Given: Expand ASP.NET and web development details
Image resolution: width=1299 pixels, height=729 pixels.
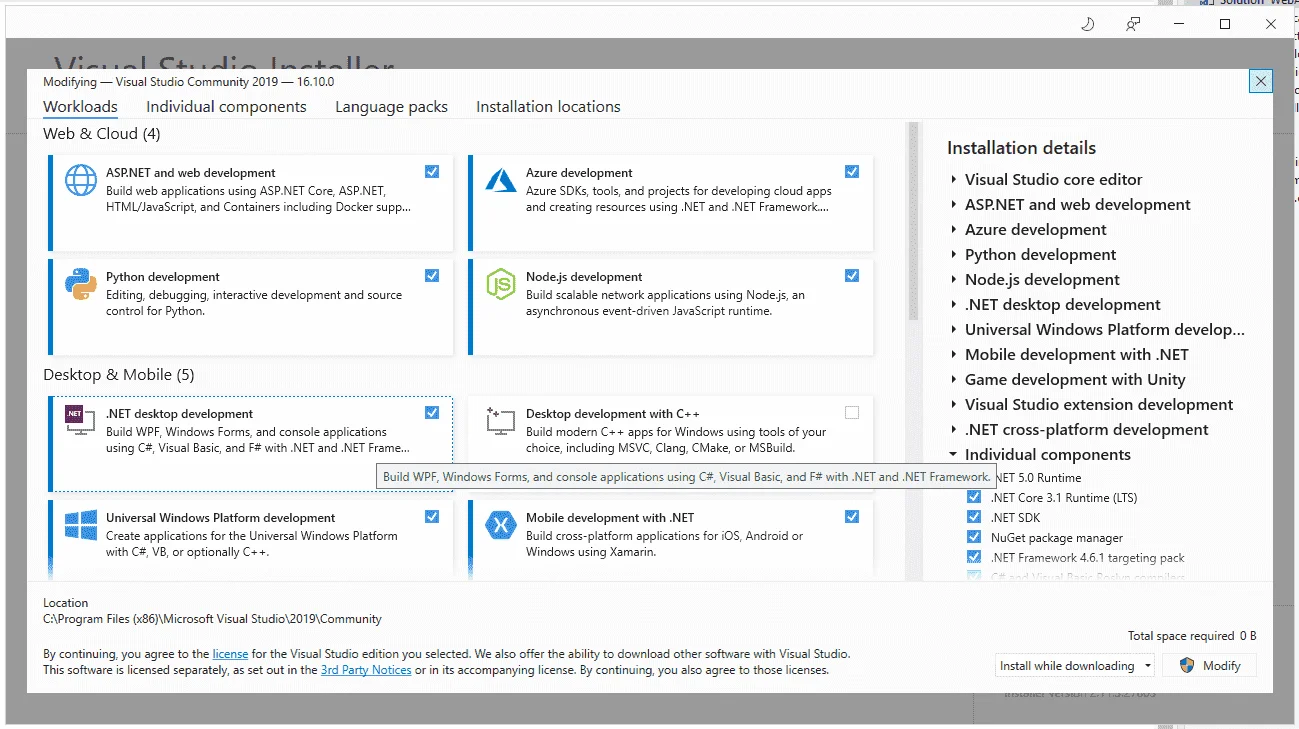Looking at the screenshot, I should [x=954, y=205].
